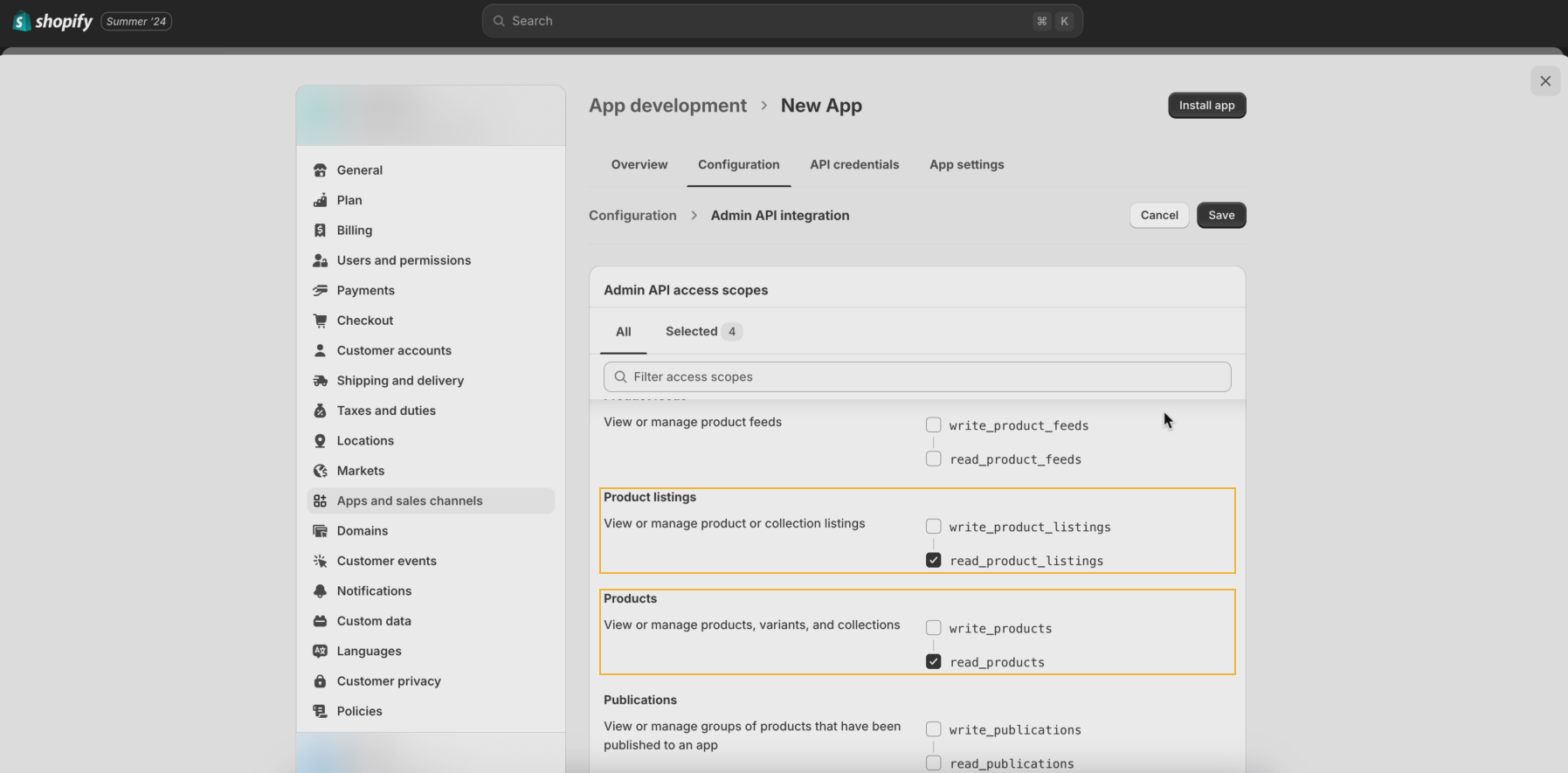
Task: Click the Products section heading
Action: click(630, 599)
